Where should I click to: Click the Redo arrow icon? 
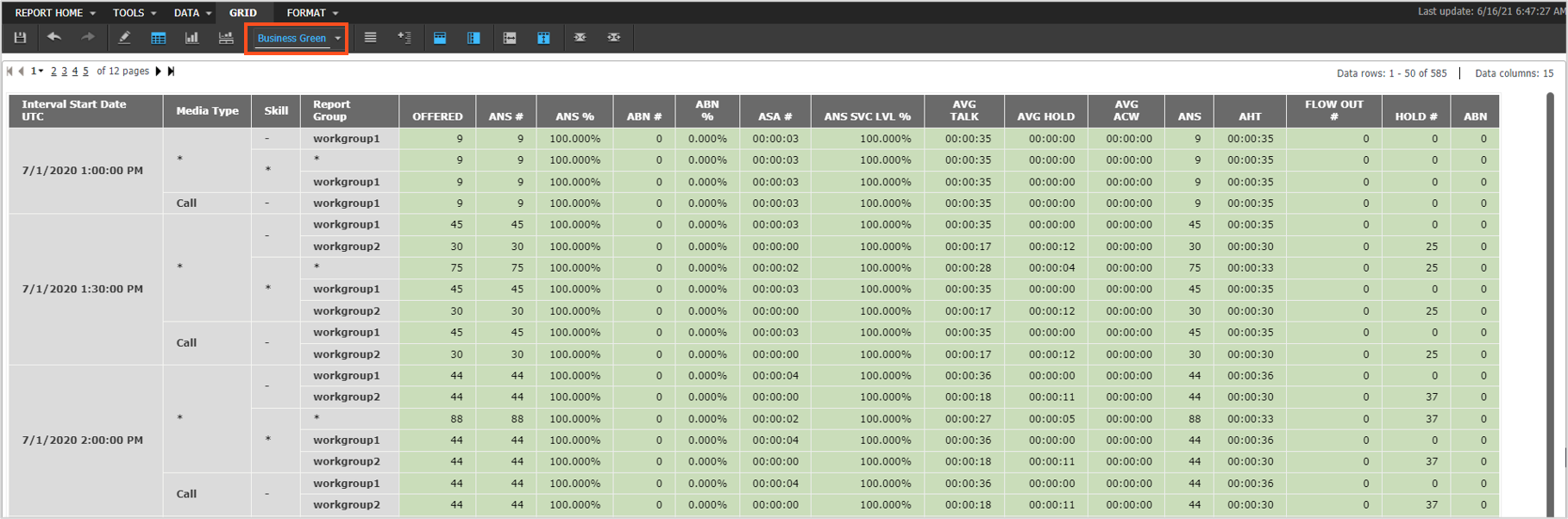87,38
